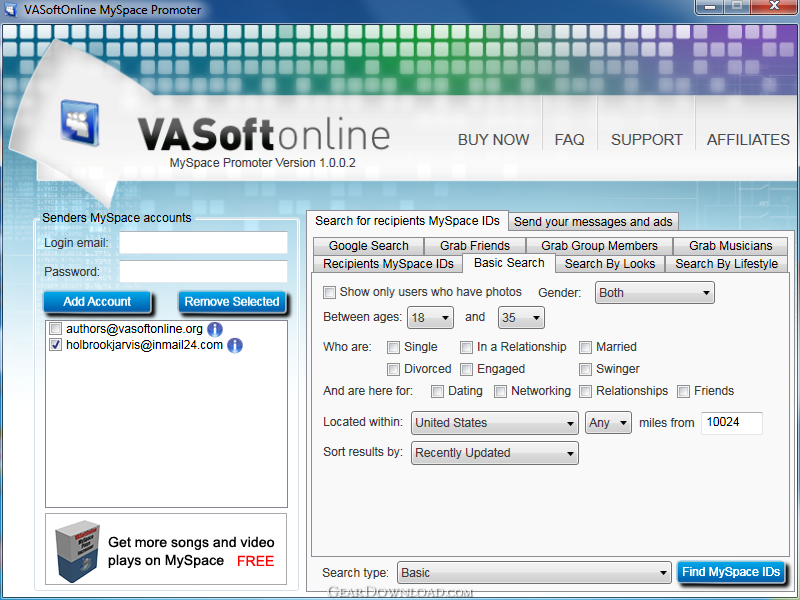Screen dimensions: 800x600
Task: Tick the Relationships purpose checkbox
Action: tap(585, 391)
